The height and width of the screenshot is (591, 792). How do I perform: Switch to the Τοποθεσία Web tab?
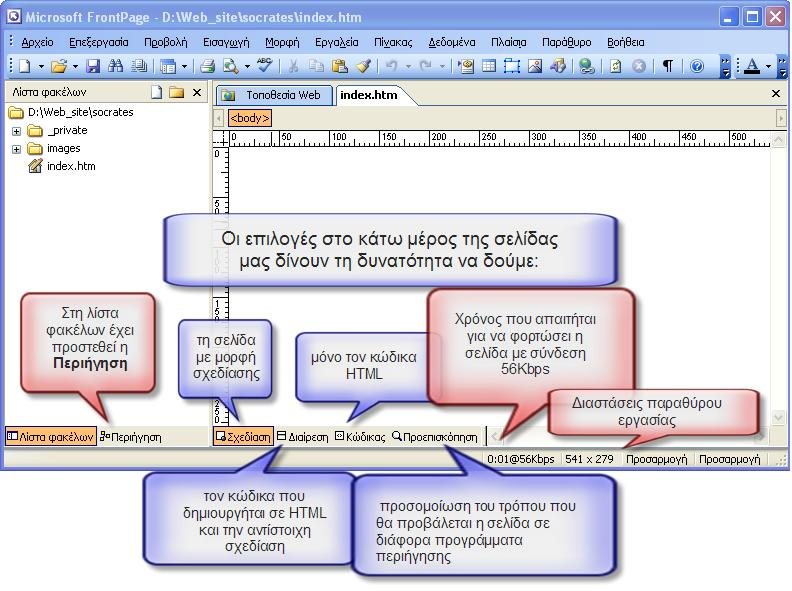(x=274, y=95)
